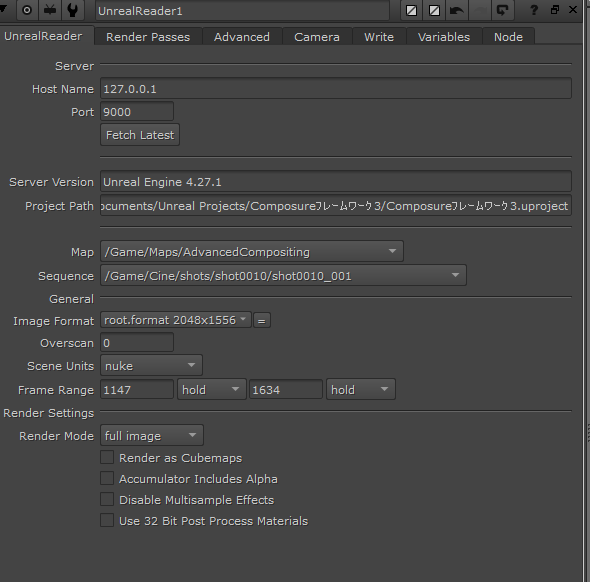The image size is (590, 582).
Task: Open the node tile color swatch
Action: coord(411,10)
